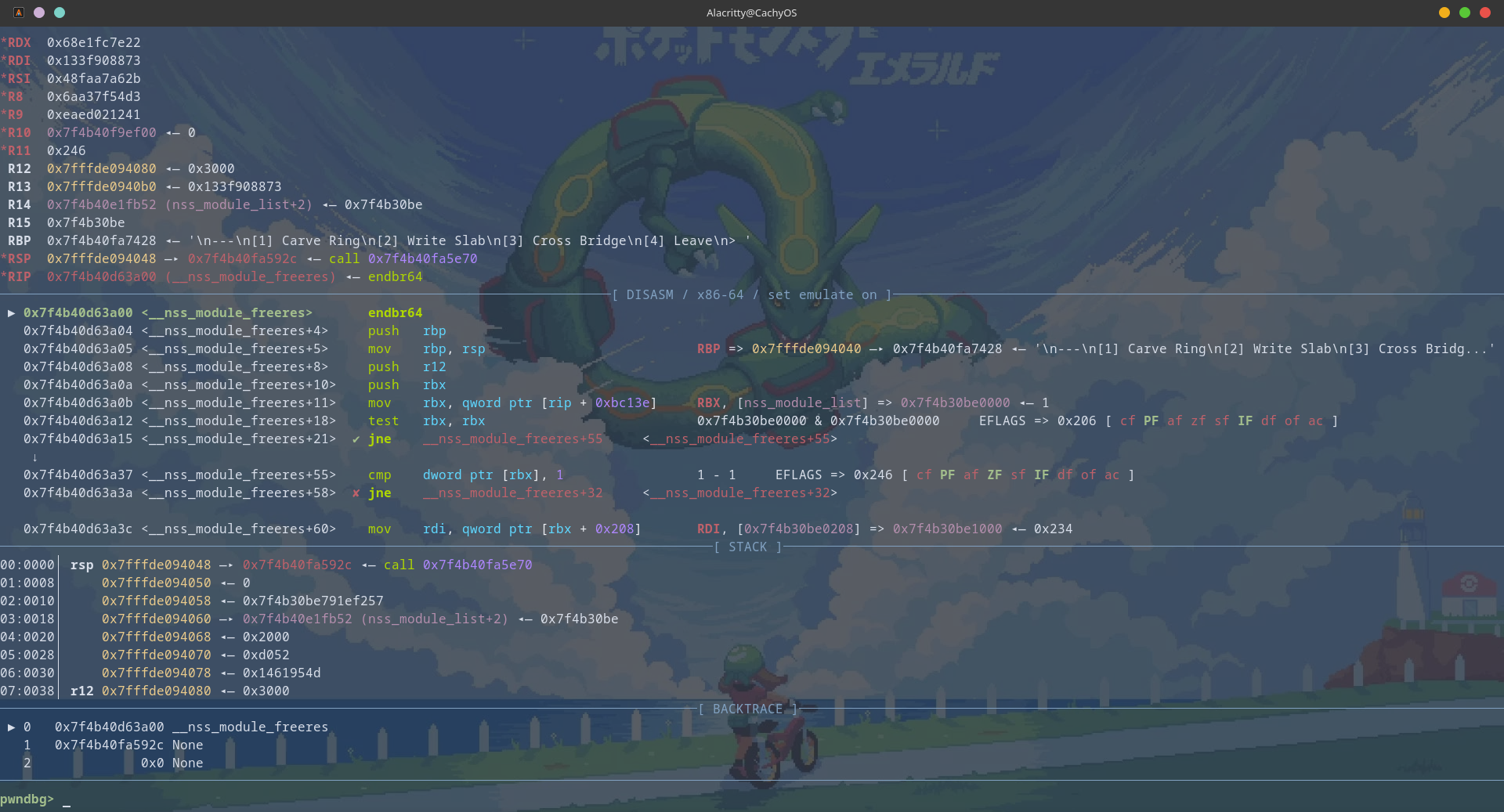The height and width of the screenshot is (812, 1504).
Task: Click the mov rdi, qword ptr [rbx + 0x208] line
Action: point(505,529)
